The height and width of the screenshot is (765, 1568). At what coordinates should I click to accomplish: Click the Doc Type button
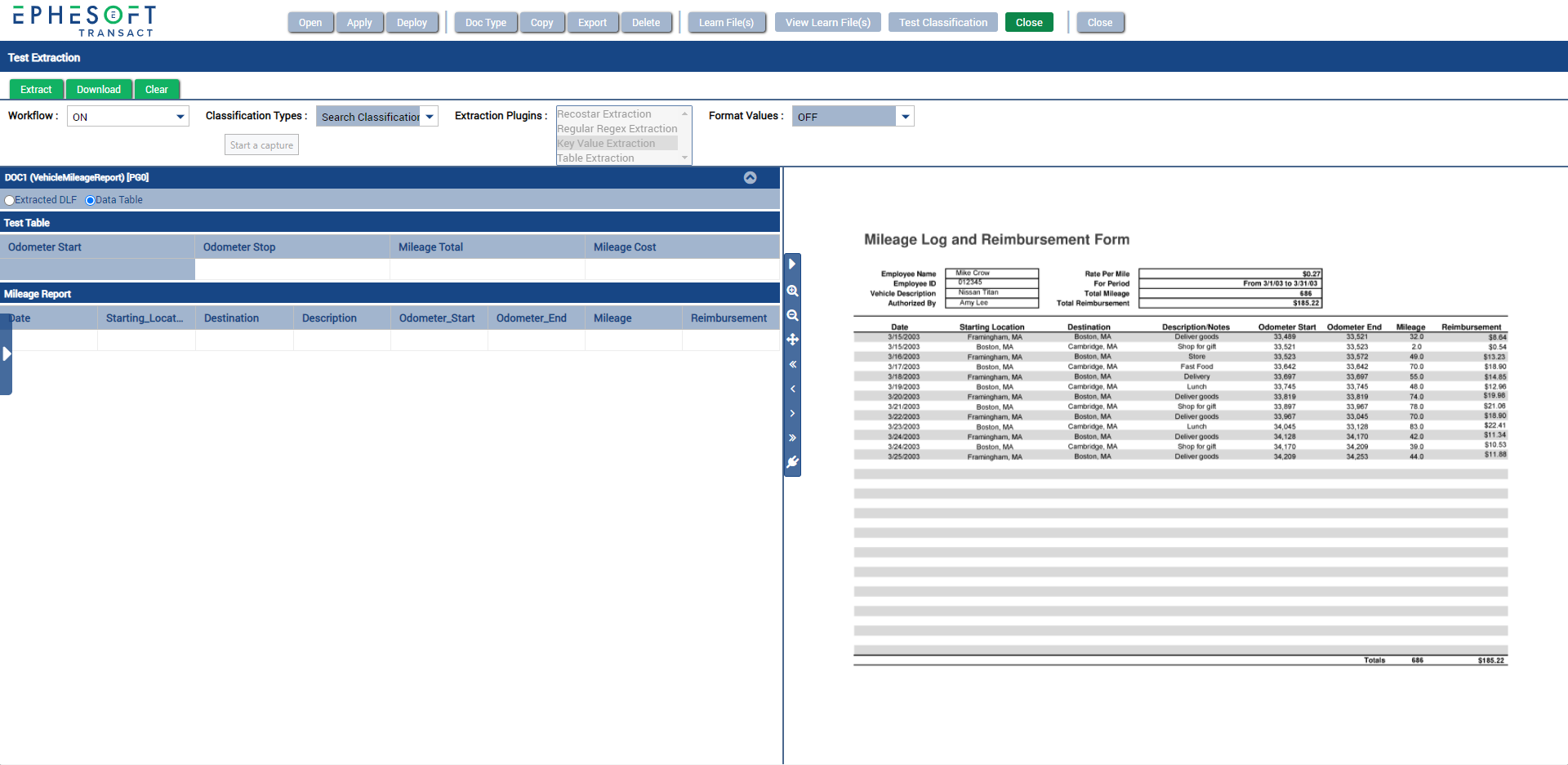tap(486, 23)
